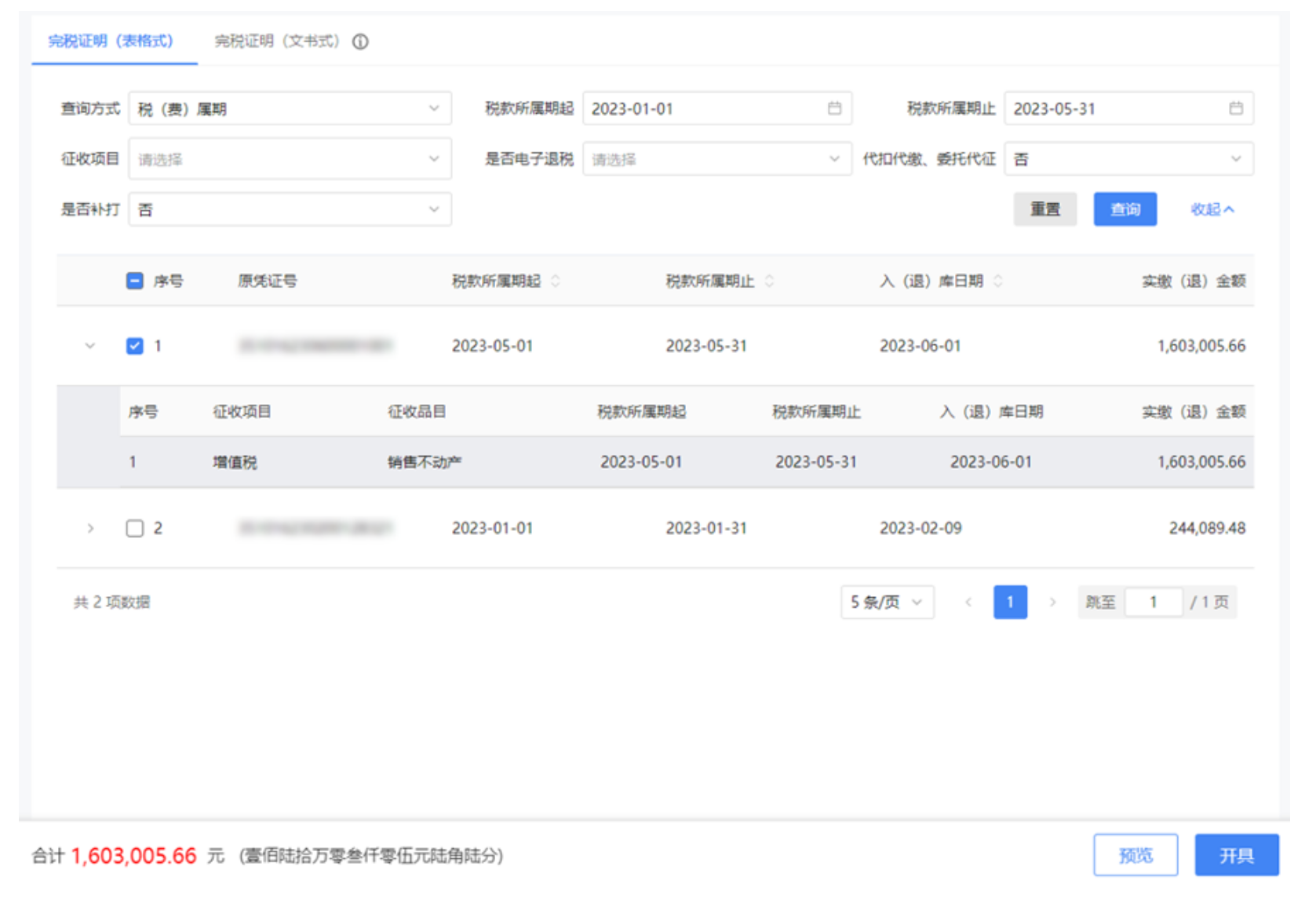Click the 跳至 page number input field
The width and height of the screenshot is (1316, 899).
coord(1153,601)
